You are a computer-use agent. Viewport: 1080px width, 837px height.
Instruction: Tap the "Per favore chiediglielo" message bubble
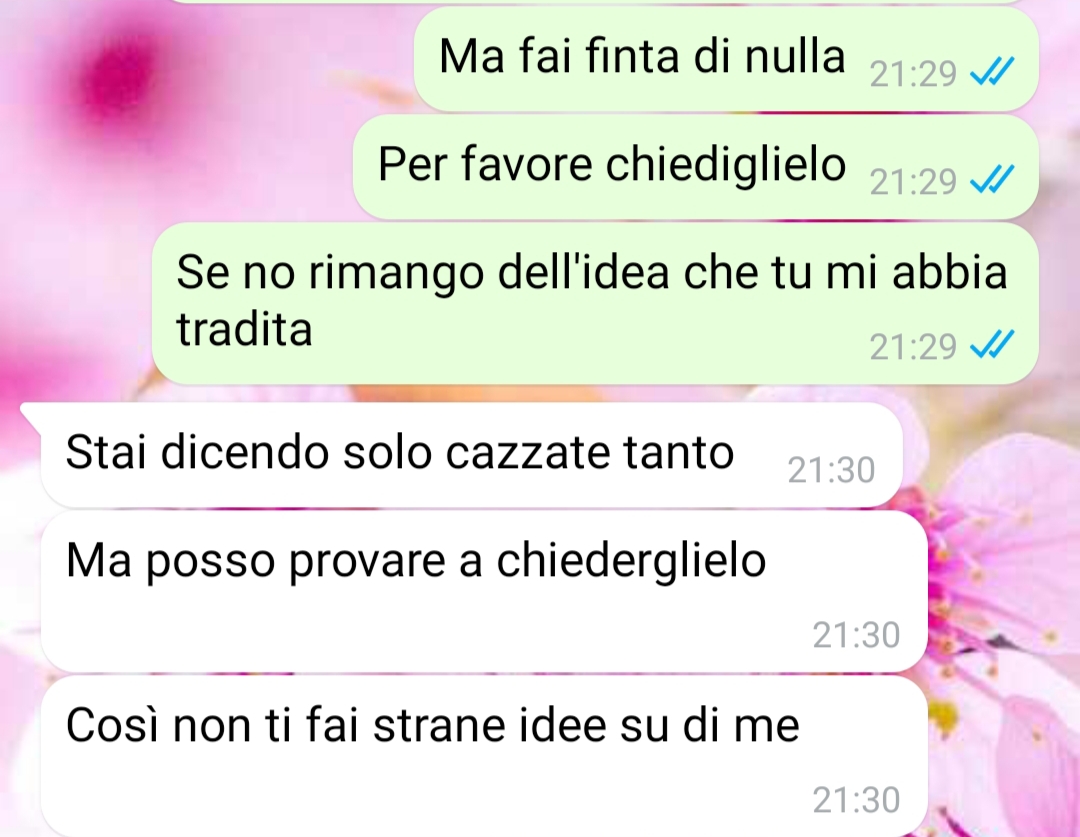pos(696,166)
